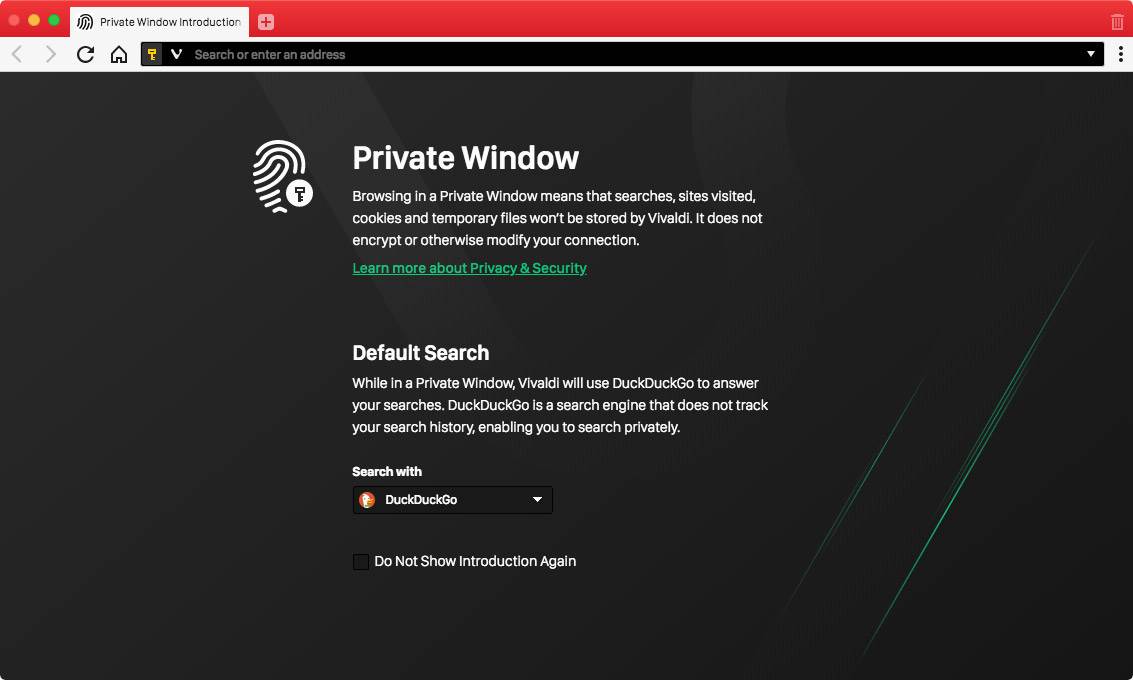Click the Private Window heading text
This screenshot has height=680, width=1133.
(x=465, y=158)
